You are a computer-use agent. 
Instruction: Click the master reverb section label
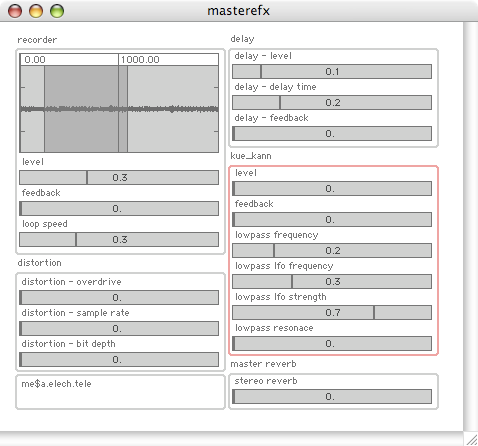(263, 364)
